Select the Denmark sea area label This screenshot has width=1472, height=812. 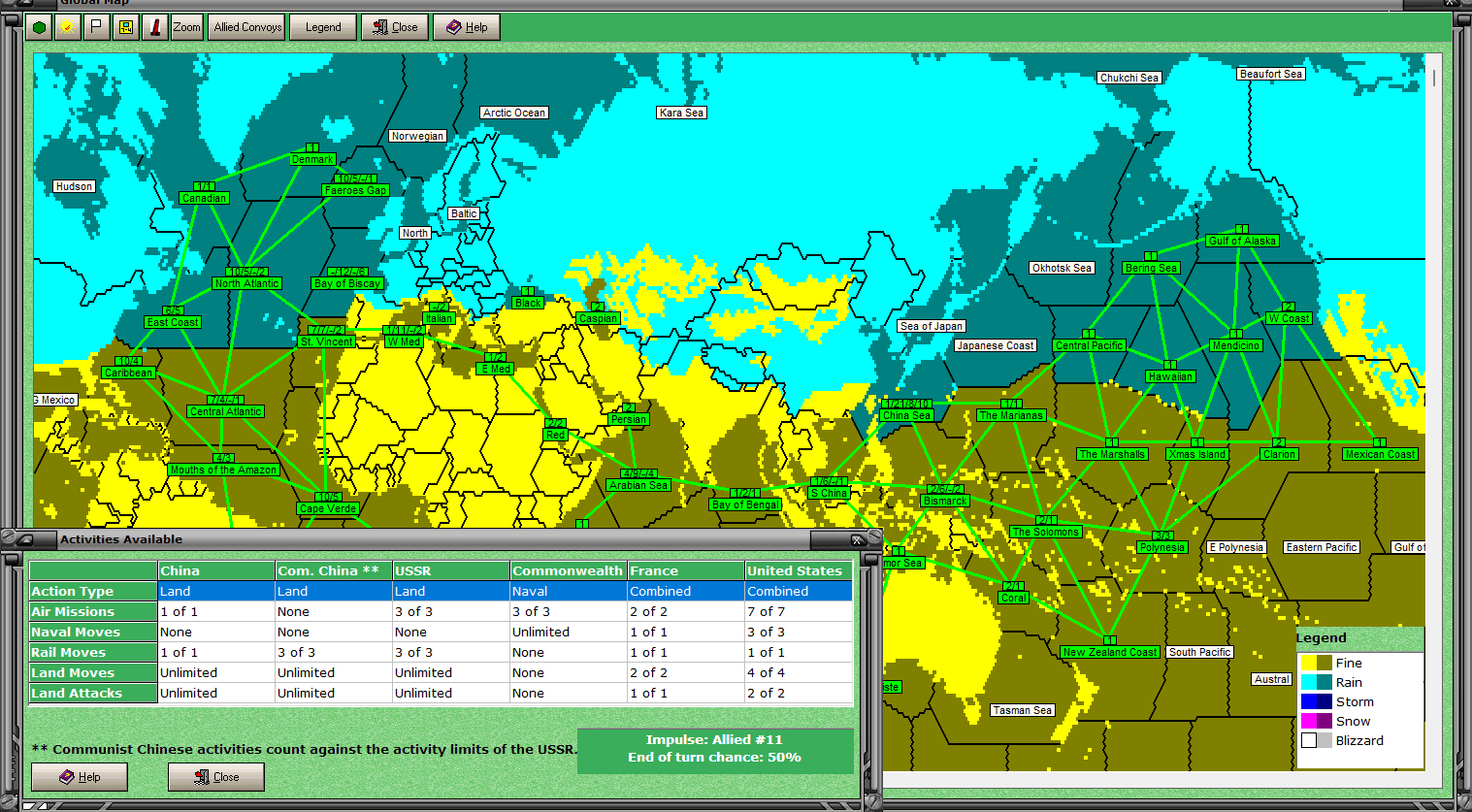312,159
